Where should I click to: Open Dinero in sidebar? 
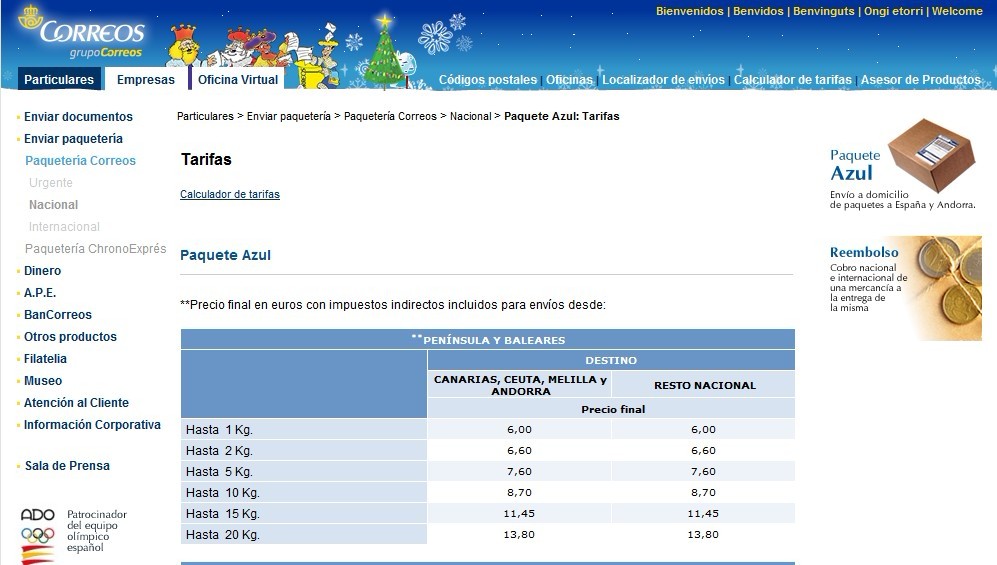click(x=43, y=271)
